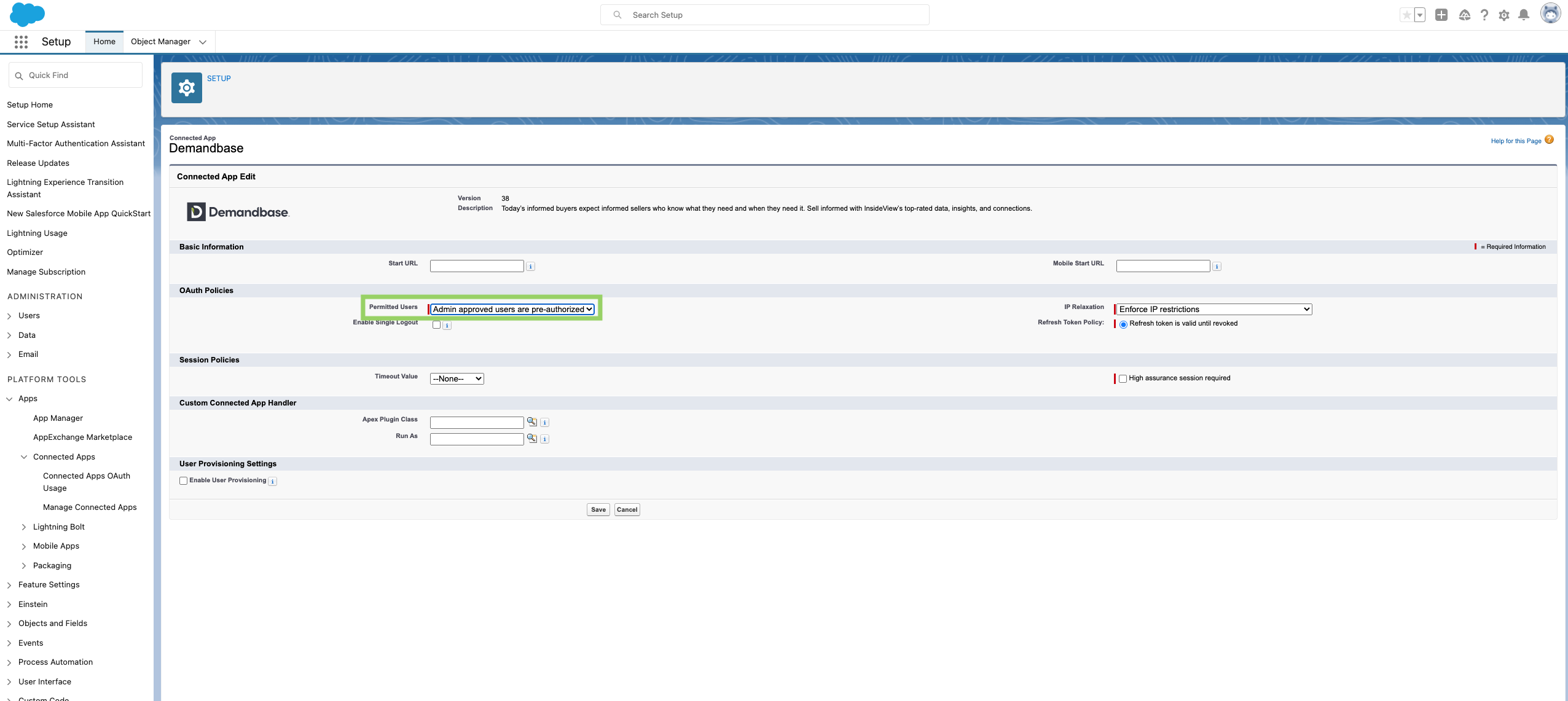This screenshot has height=701, width=1568.
Task: Open the IP Relaxation dropdown
Action: 1214,309
